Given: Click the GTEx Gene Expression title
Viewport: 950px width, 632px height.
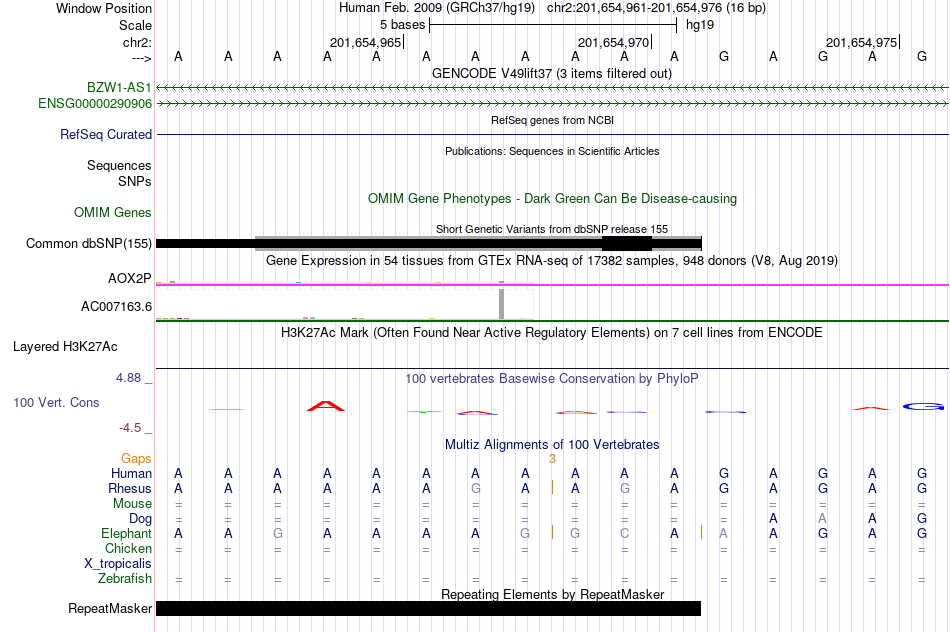Looking at the screenshot, I should [x=552, y=261].
